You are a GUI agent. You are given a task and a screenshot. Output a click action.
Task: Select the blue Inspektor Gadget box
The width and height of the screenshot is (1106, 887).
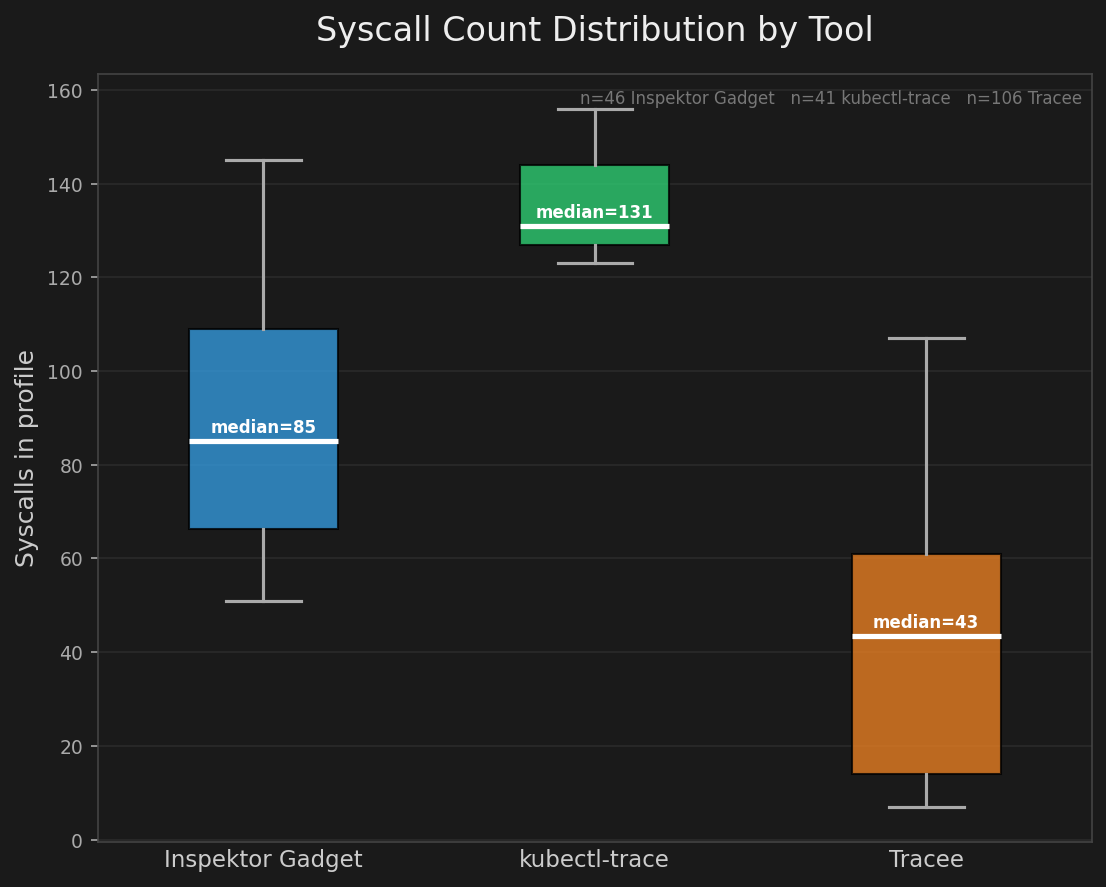[264, 429]
